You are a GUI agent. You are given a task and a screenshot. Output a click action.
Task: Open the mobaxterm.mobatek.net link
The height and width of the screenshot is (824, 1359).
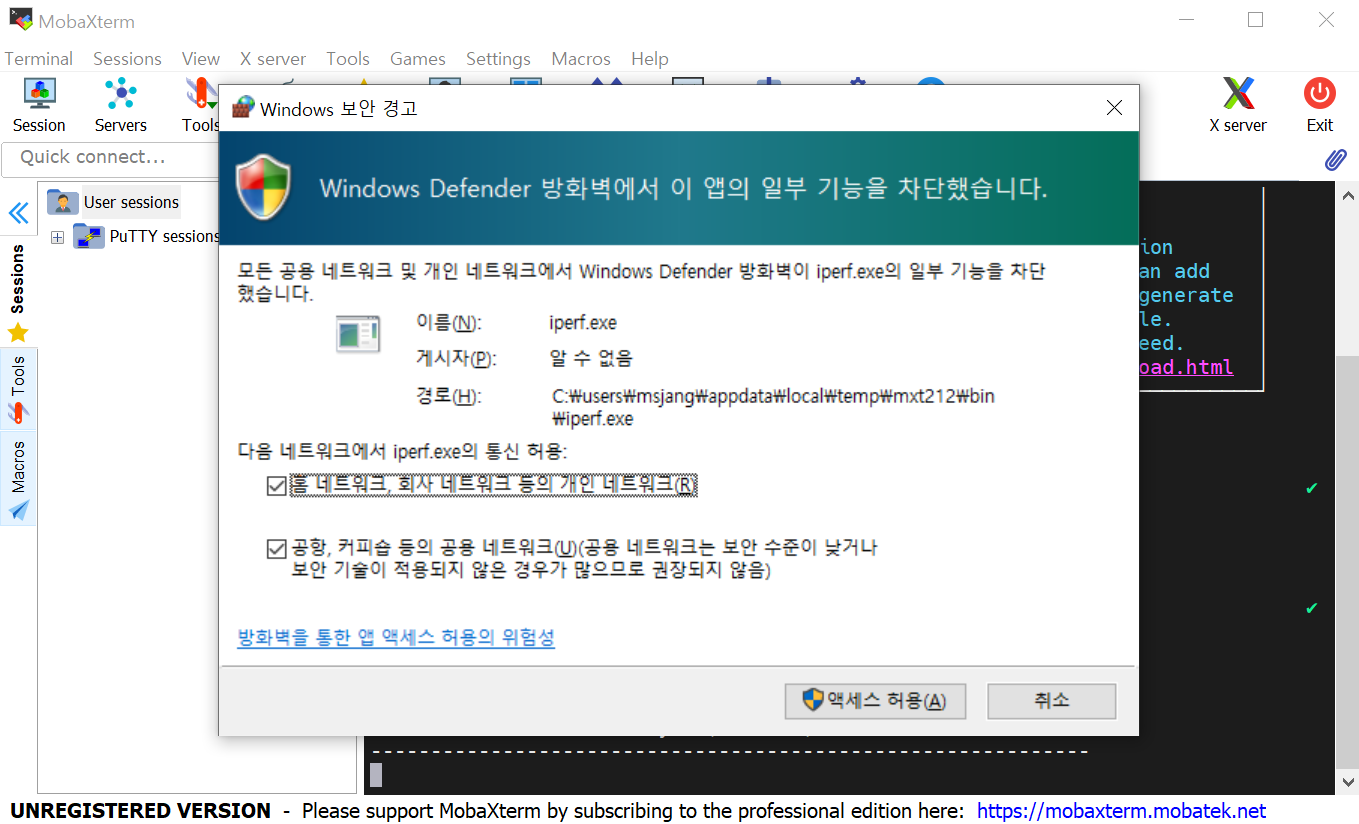(1121, 811)
